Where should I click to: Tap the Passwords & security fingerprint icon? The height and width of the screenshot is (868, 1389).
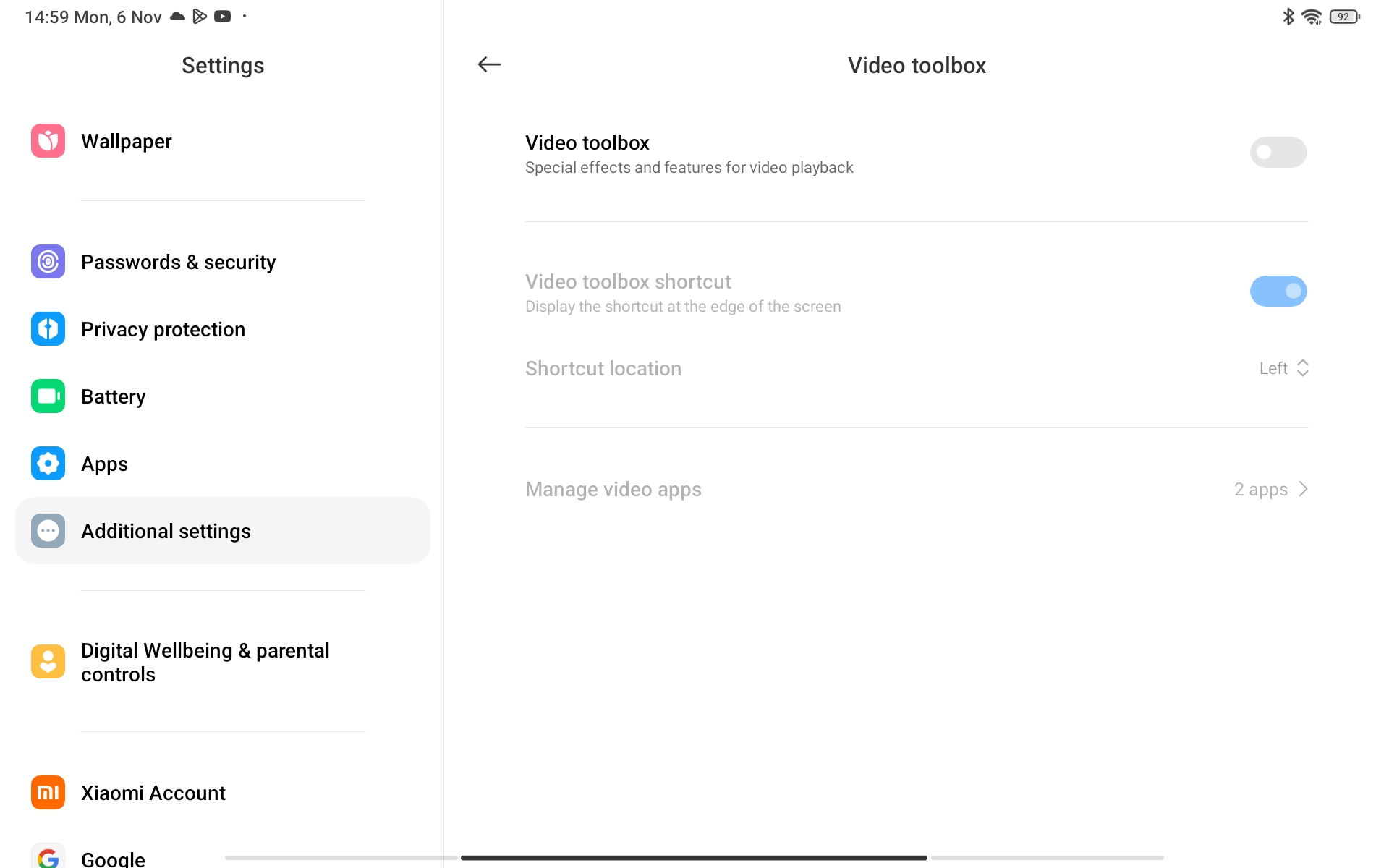(48, 262)
